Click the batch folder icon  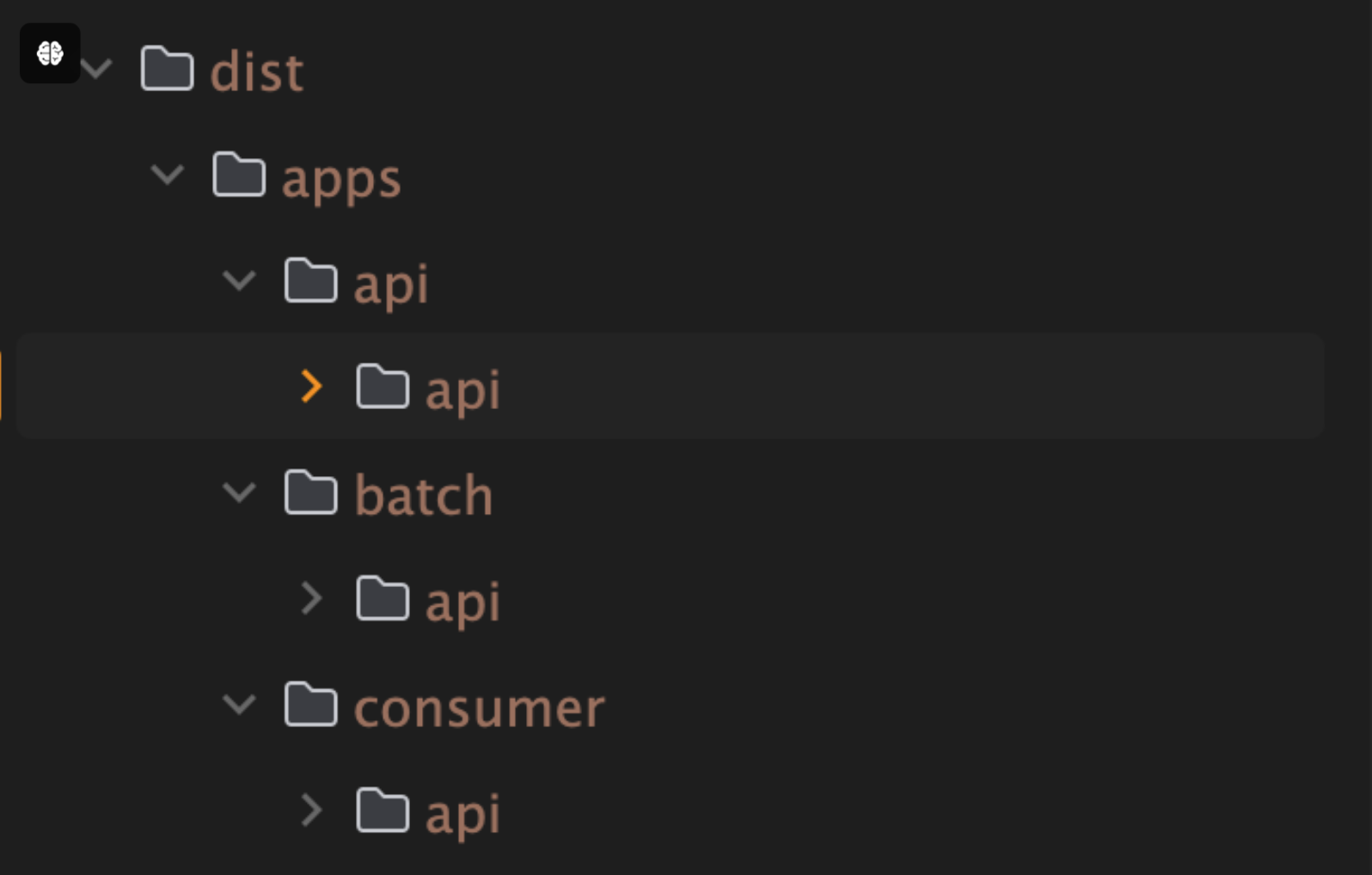310,493
